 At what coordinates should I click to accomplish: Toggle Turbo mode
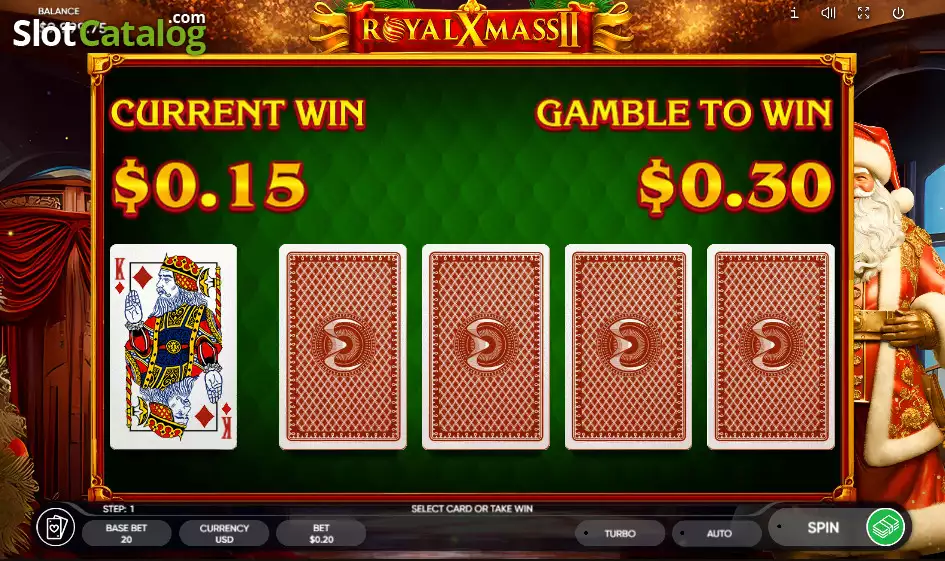click(x=620, y=533)
